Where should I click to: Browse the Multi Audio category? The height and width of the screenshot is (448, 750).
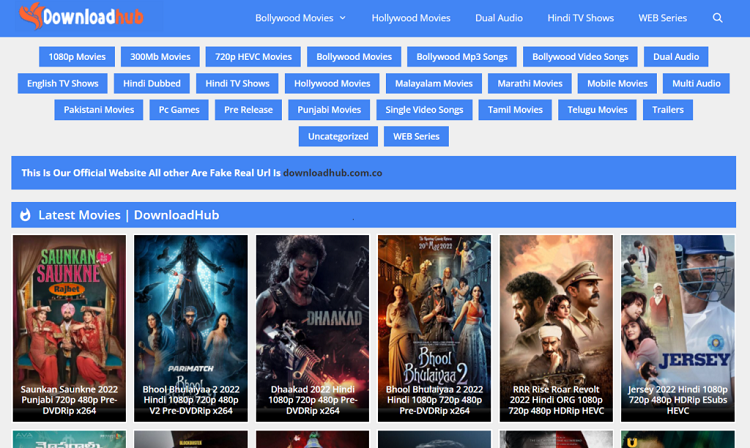[696, 84]
